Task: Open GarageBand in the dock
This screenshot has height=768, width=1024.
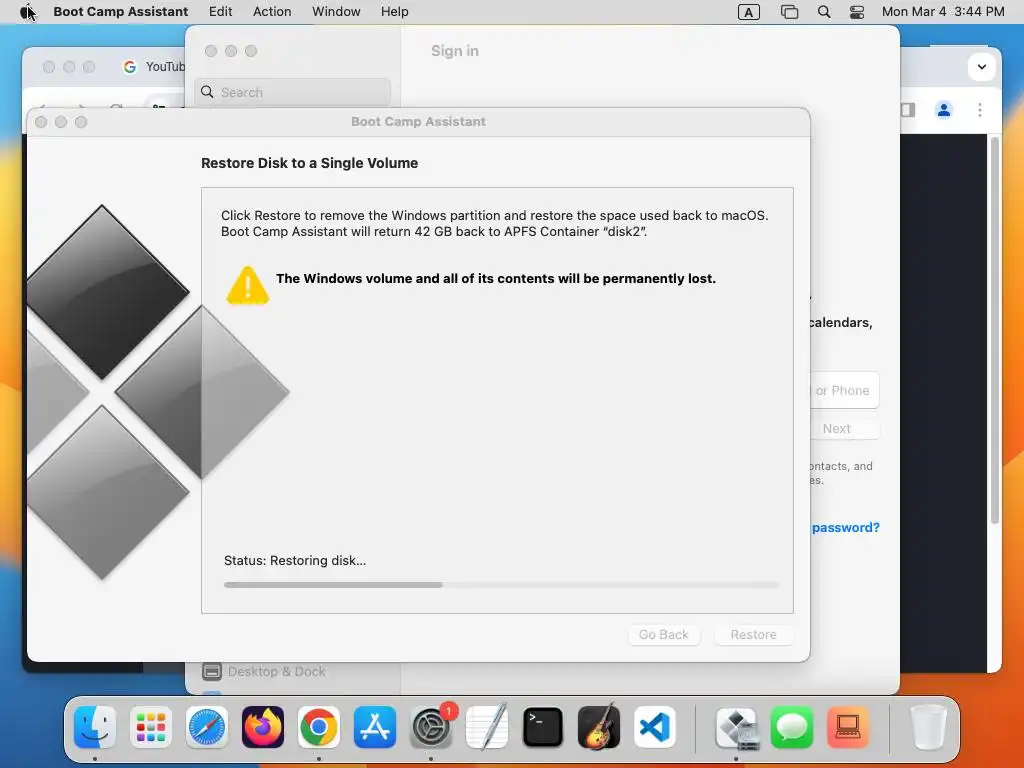Action: [599, 727]
